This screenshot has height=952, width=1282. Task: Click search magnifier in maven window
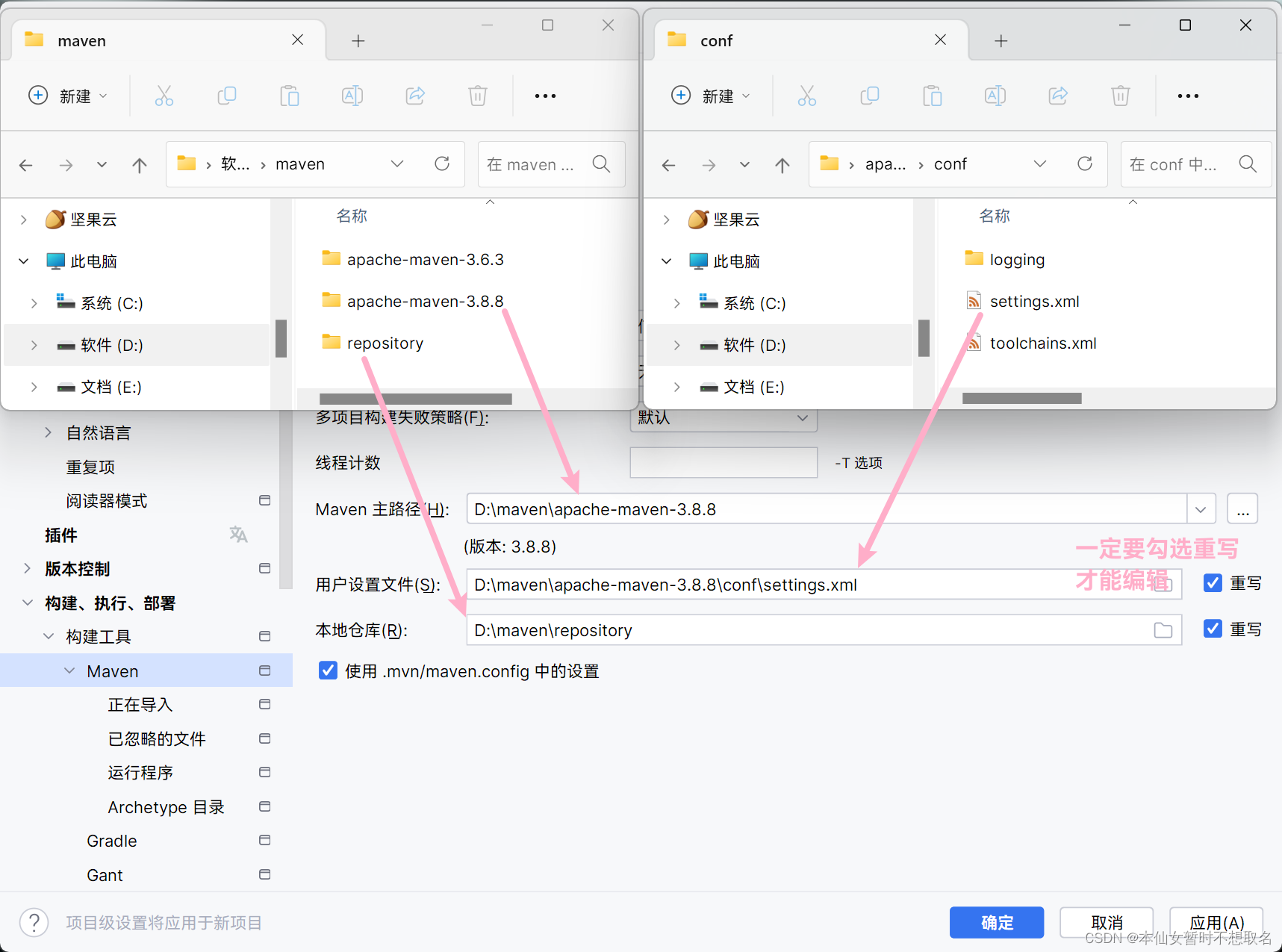[602, 164]
